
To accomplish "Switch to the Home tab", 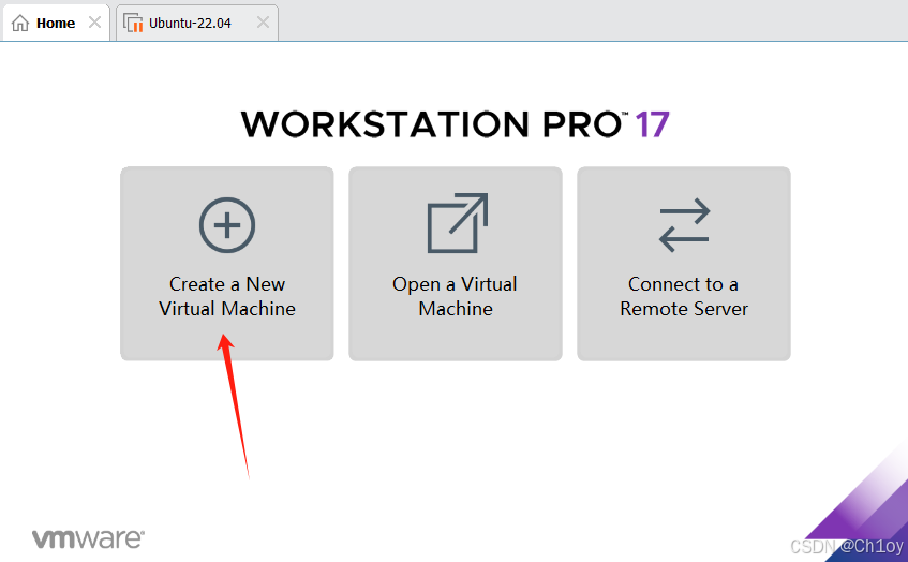I will click(56, 23).
